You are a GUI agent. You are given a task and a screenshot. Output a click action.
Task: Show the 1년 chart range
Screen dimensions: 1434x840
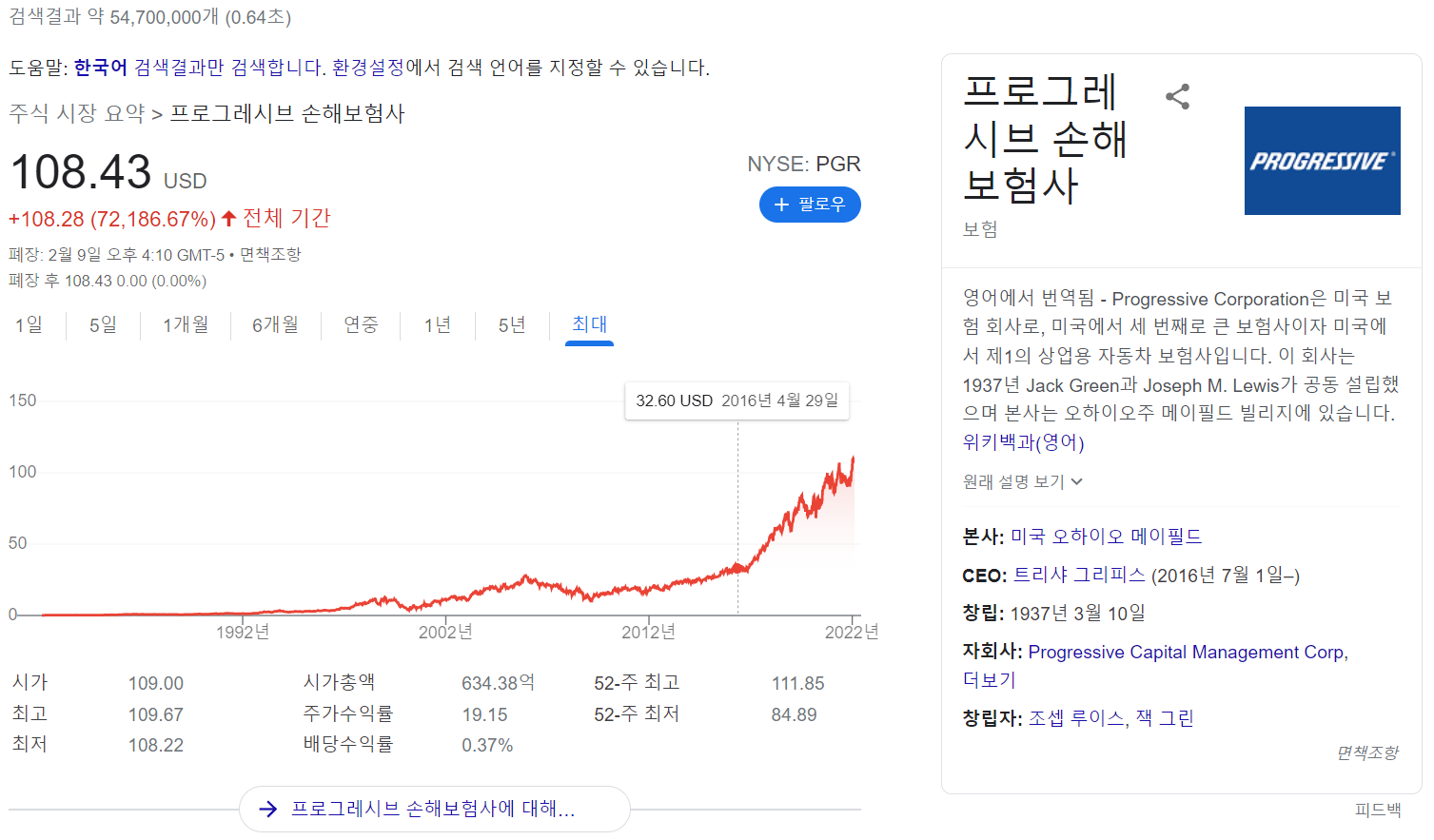pyautogui.click(x=438, y=325)
